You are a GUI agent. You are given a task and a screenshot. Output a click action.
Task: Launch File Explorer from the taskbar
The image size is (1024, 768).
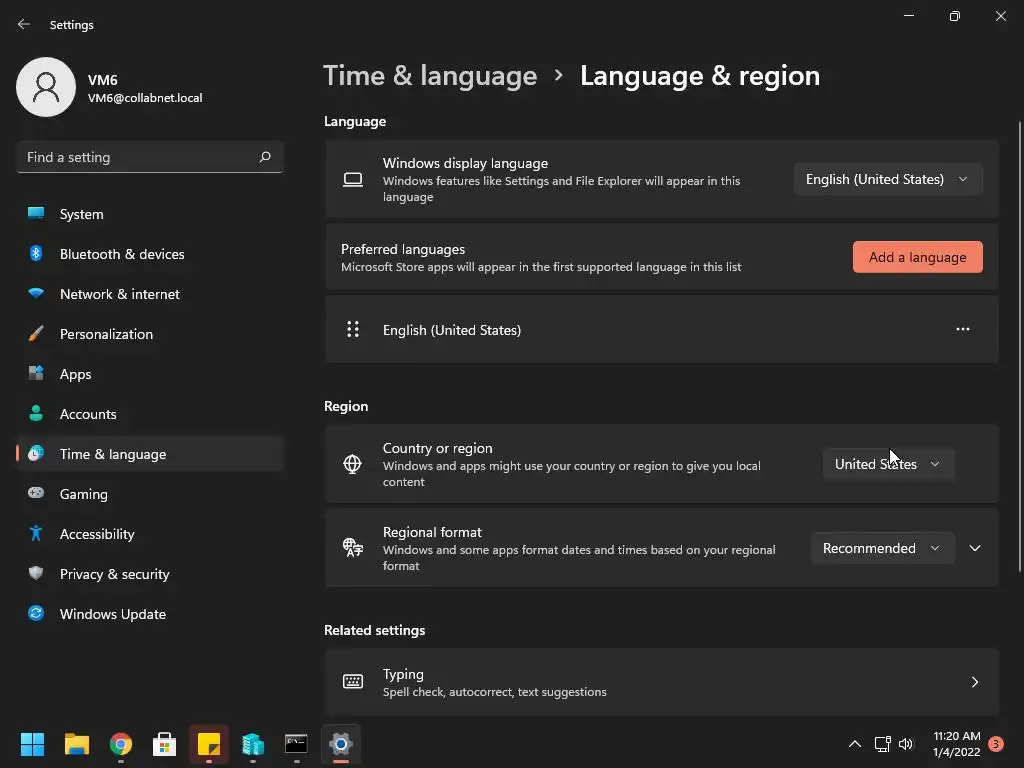(x=76, y=744)
